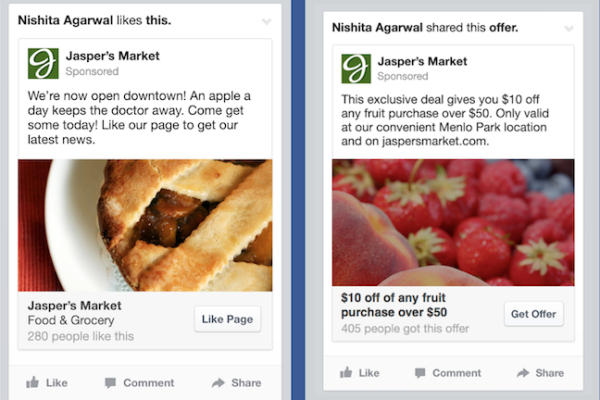Click the Share arrow icon on left post

pyautogui.click(x=218, y=382)
